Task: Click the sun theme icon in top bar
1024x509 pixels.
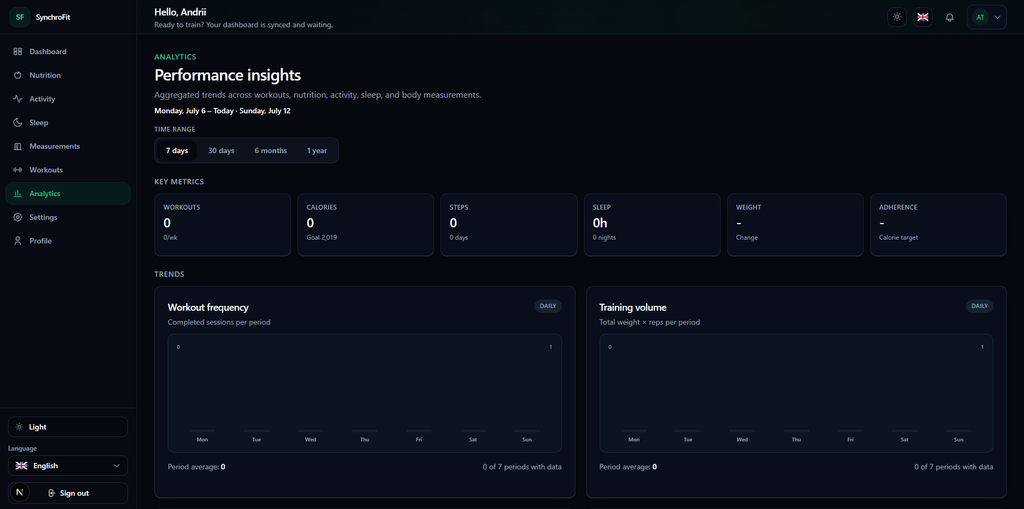Action: (x=897, y=17)
